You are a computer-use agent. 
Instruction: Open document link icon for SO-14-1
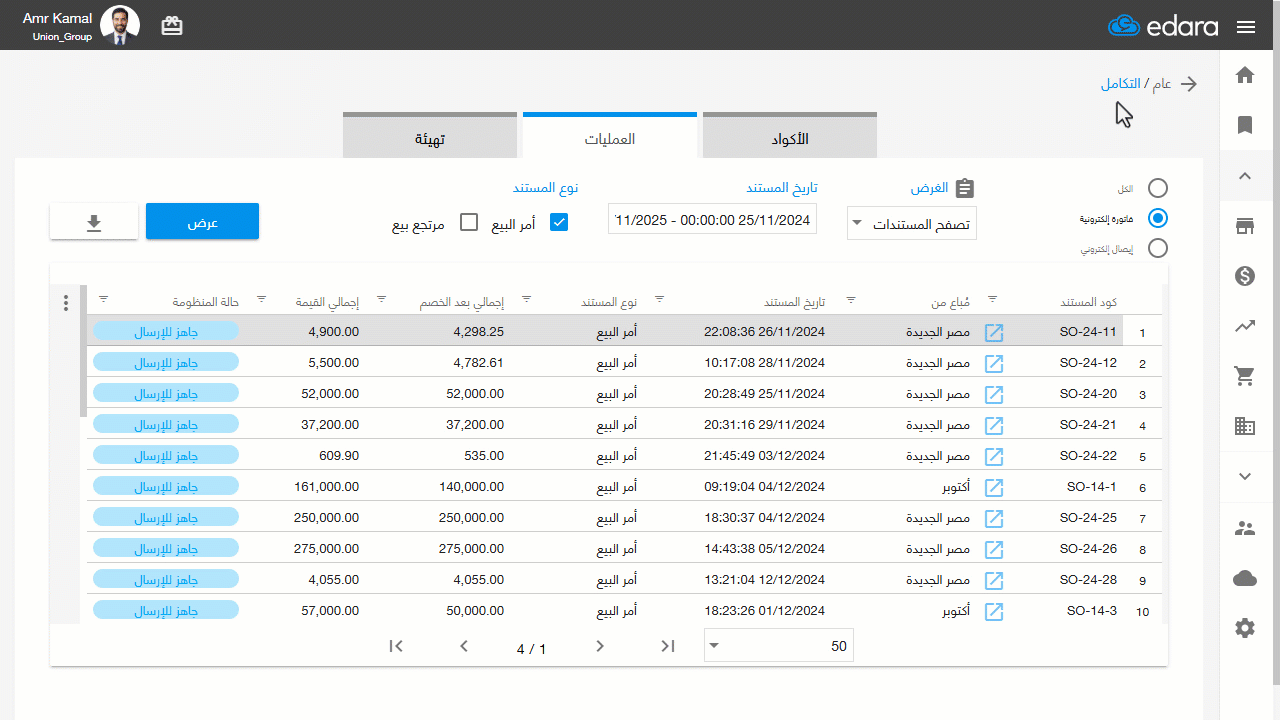tap(994, 488)
